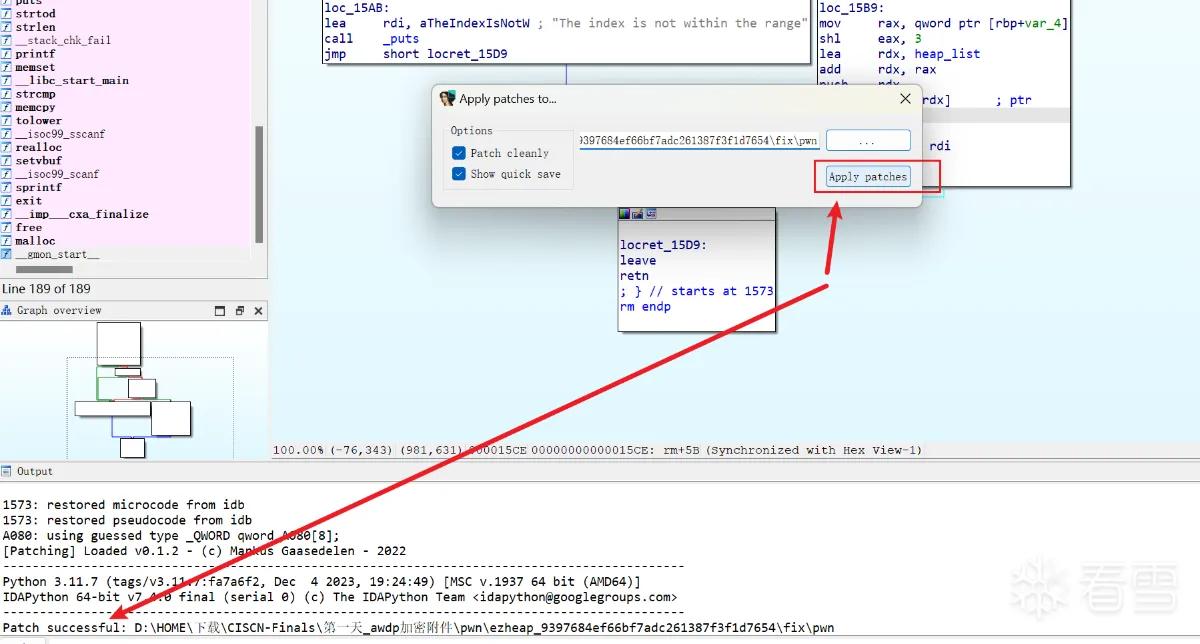
Task: Close the Apply patches to dialog
Action: click(905, 99)
